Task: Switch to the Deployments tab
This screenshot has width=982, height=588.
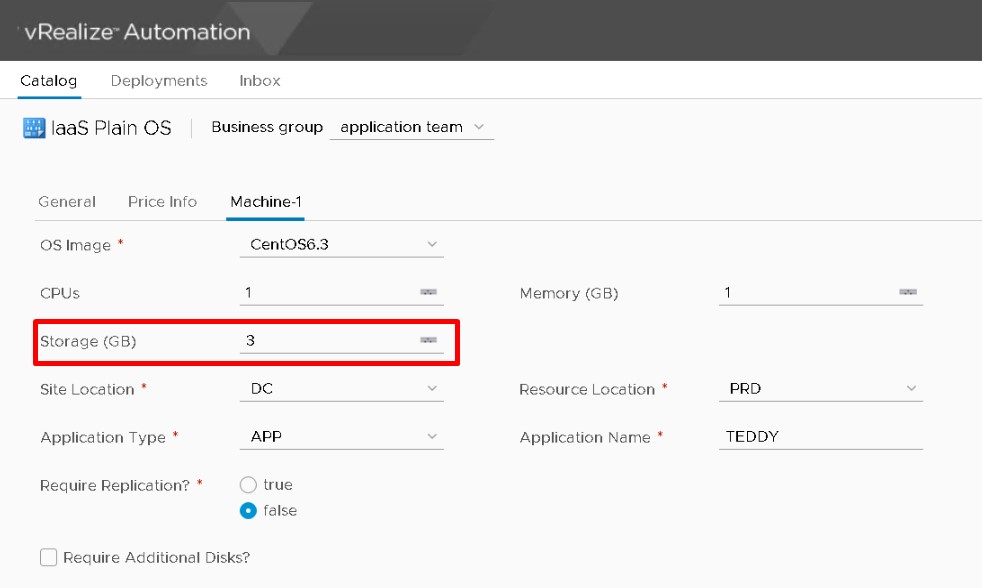Action: pyautogui.click(x=159, y=81)
